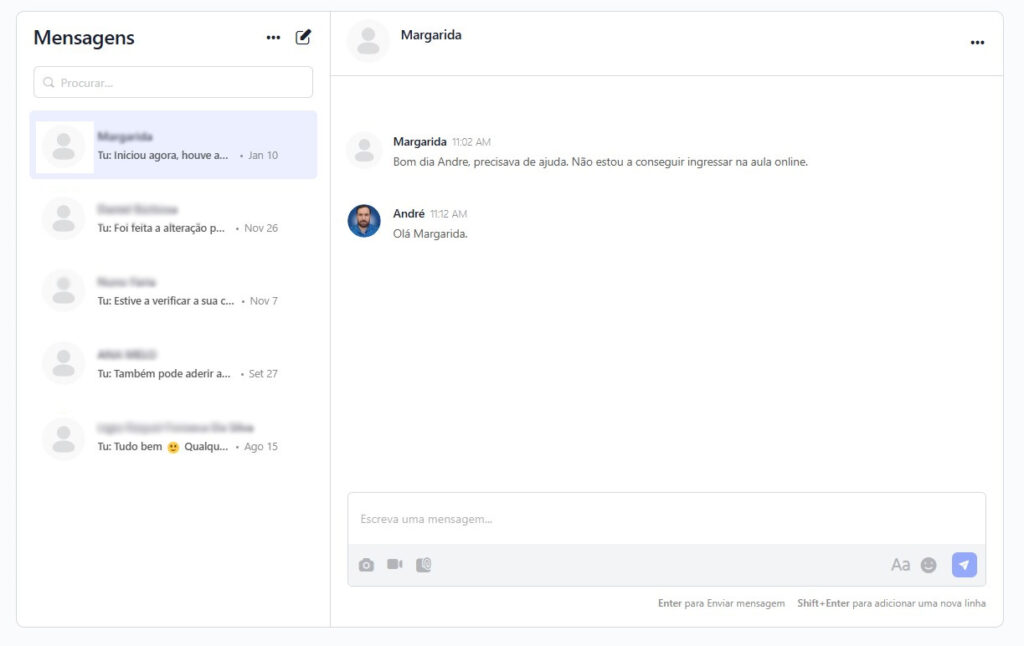Open the conversation dated Nov 26

[x=173, y=219]
